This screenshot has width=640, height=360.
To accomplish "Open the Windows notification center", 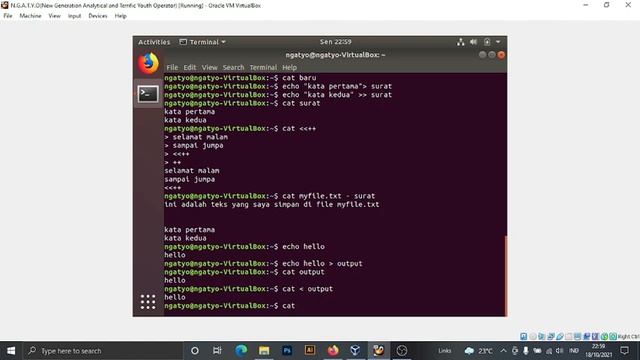I will pos(624,351).
